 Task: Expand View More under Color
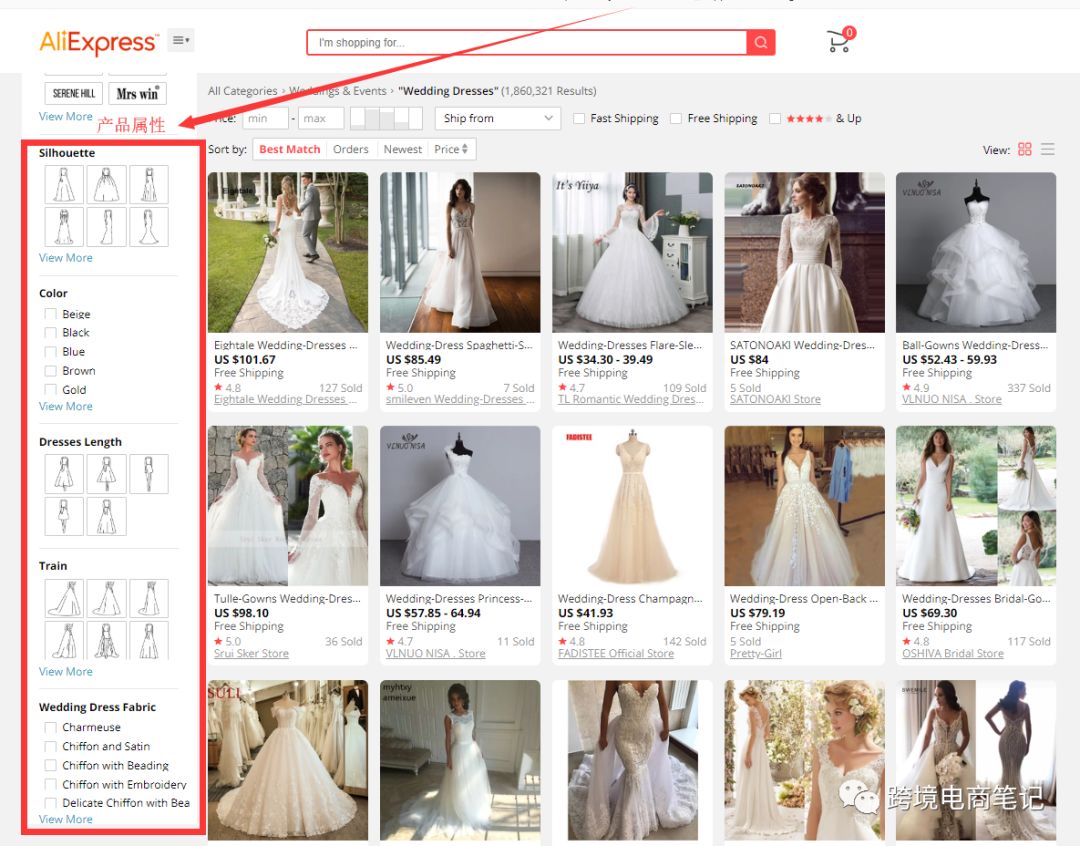coord(65,406)
